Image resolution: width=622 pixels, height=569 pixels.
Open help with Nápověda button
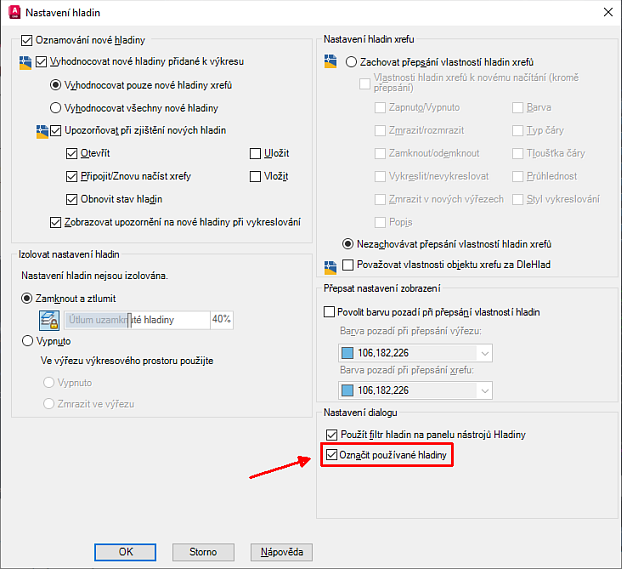coord(285,552)
